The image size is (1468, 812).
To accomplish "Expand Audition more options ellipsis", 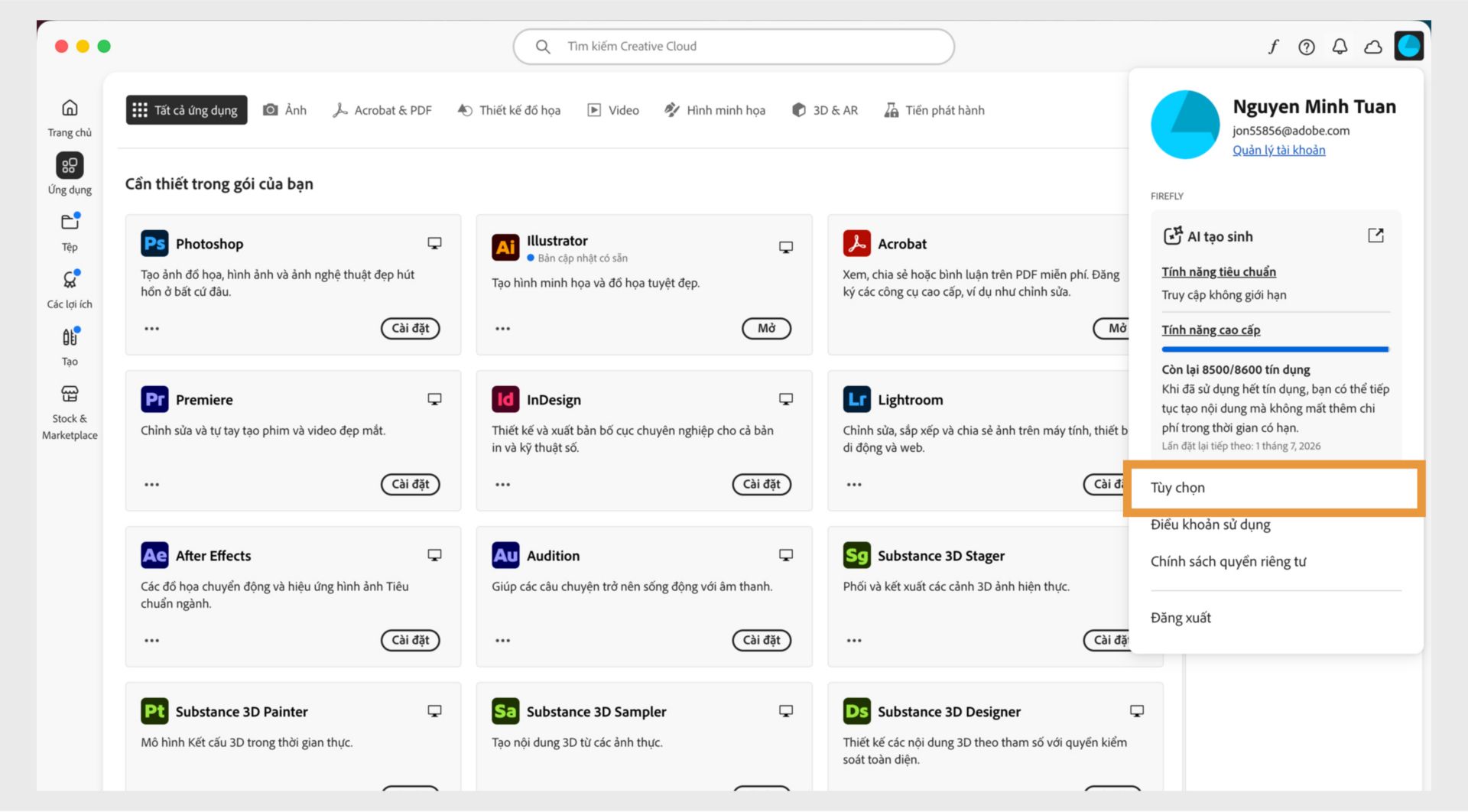I will 502,641.
